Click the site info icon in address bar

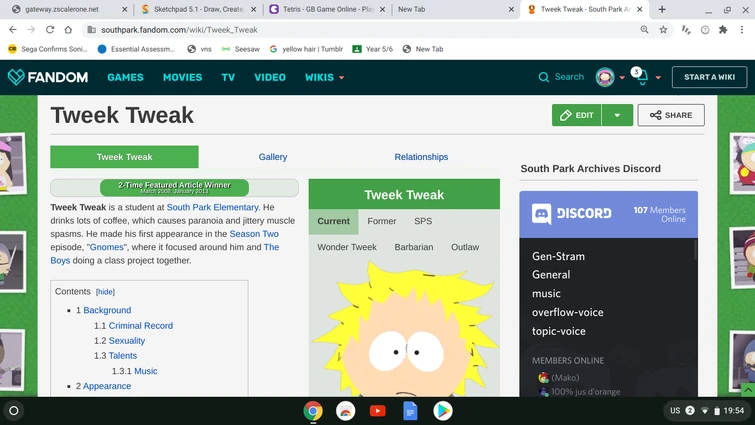[91, 30]
